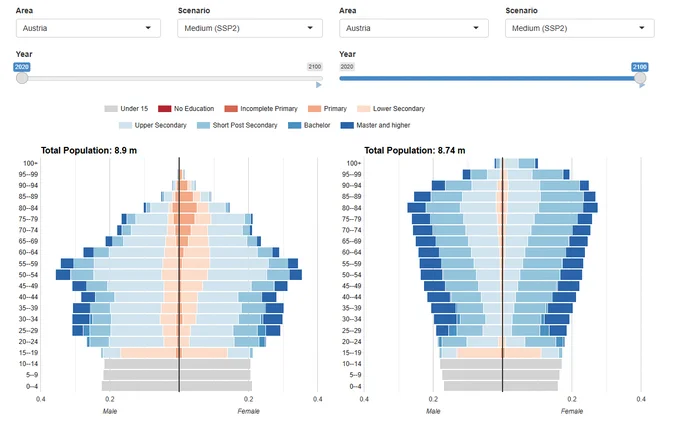Play the right Year slider animation

click(642, 85)
